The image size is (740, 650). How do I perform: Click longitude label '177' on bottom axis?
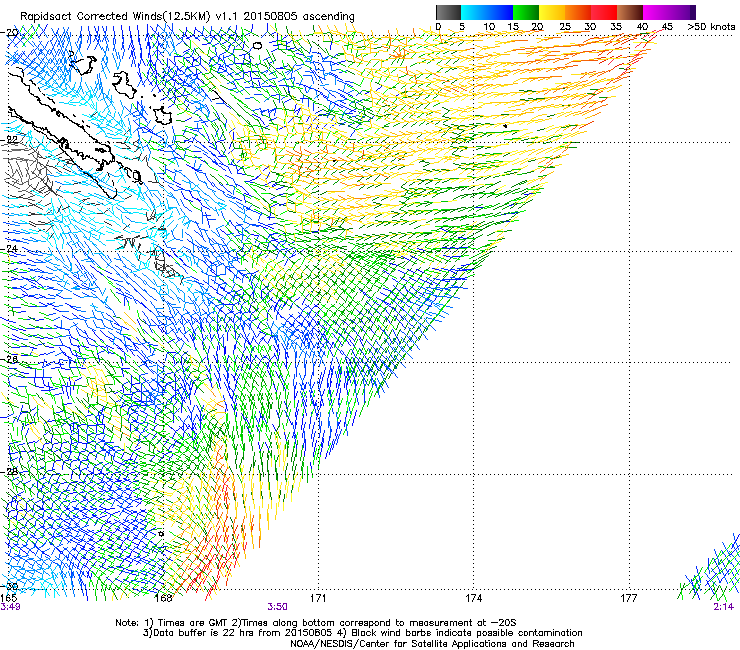click(x=629, y=598)
